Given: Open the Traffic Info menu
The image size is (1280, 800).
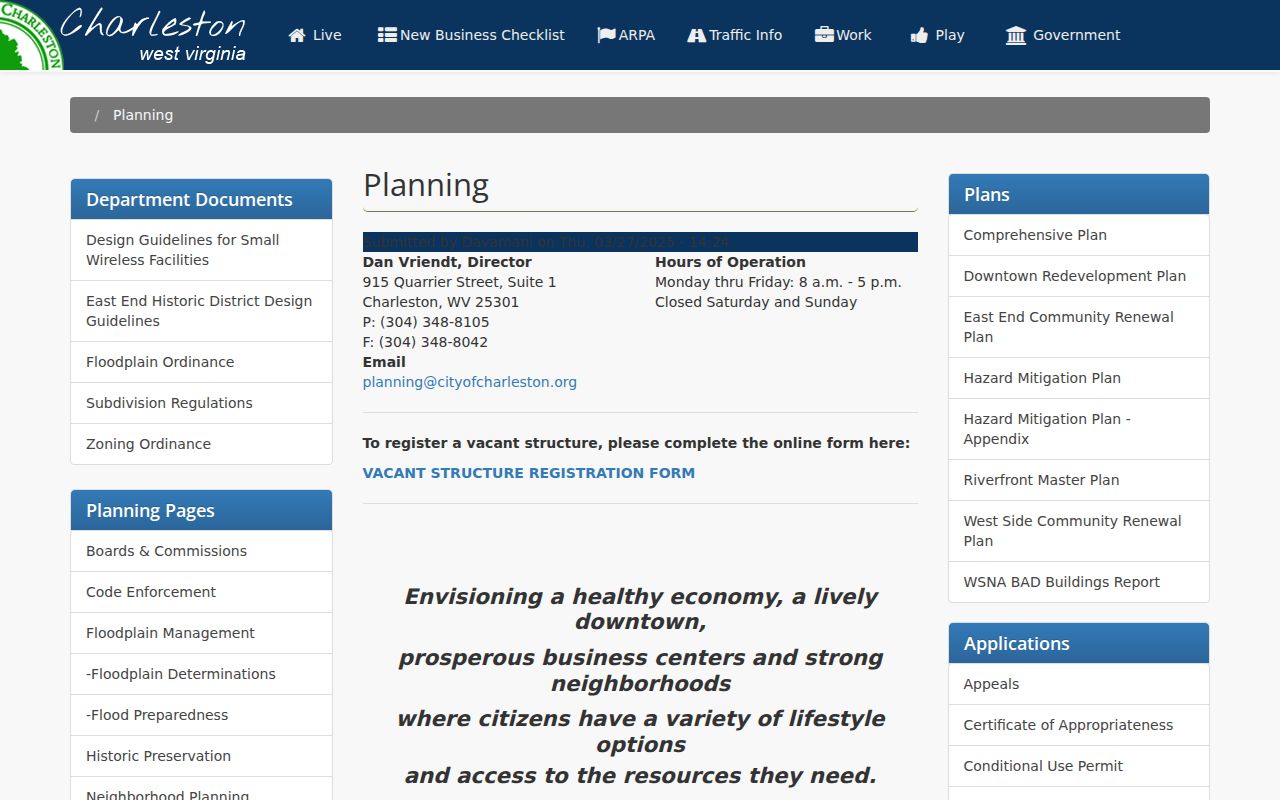Looking at the screenshot, I should click(735, 35).
